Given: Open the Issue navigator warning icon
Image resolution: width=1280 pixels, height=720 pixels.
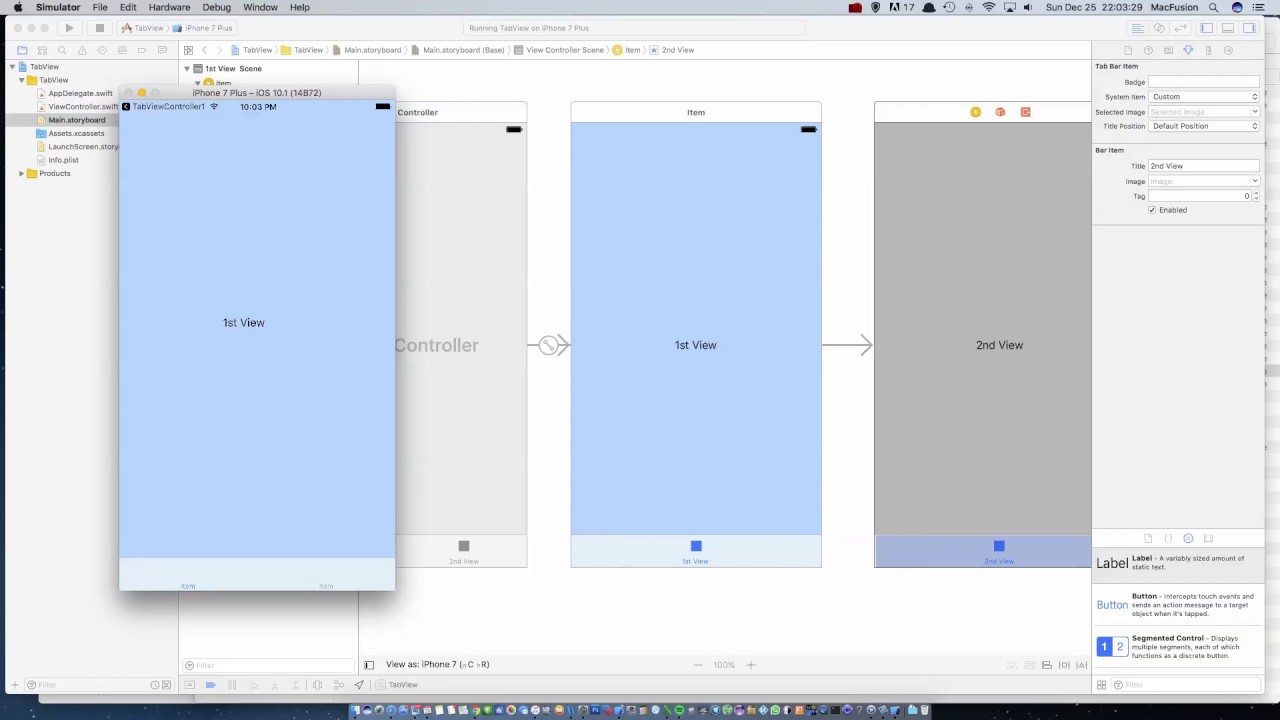Looking at the screenshot, I should coord(82,50).
